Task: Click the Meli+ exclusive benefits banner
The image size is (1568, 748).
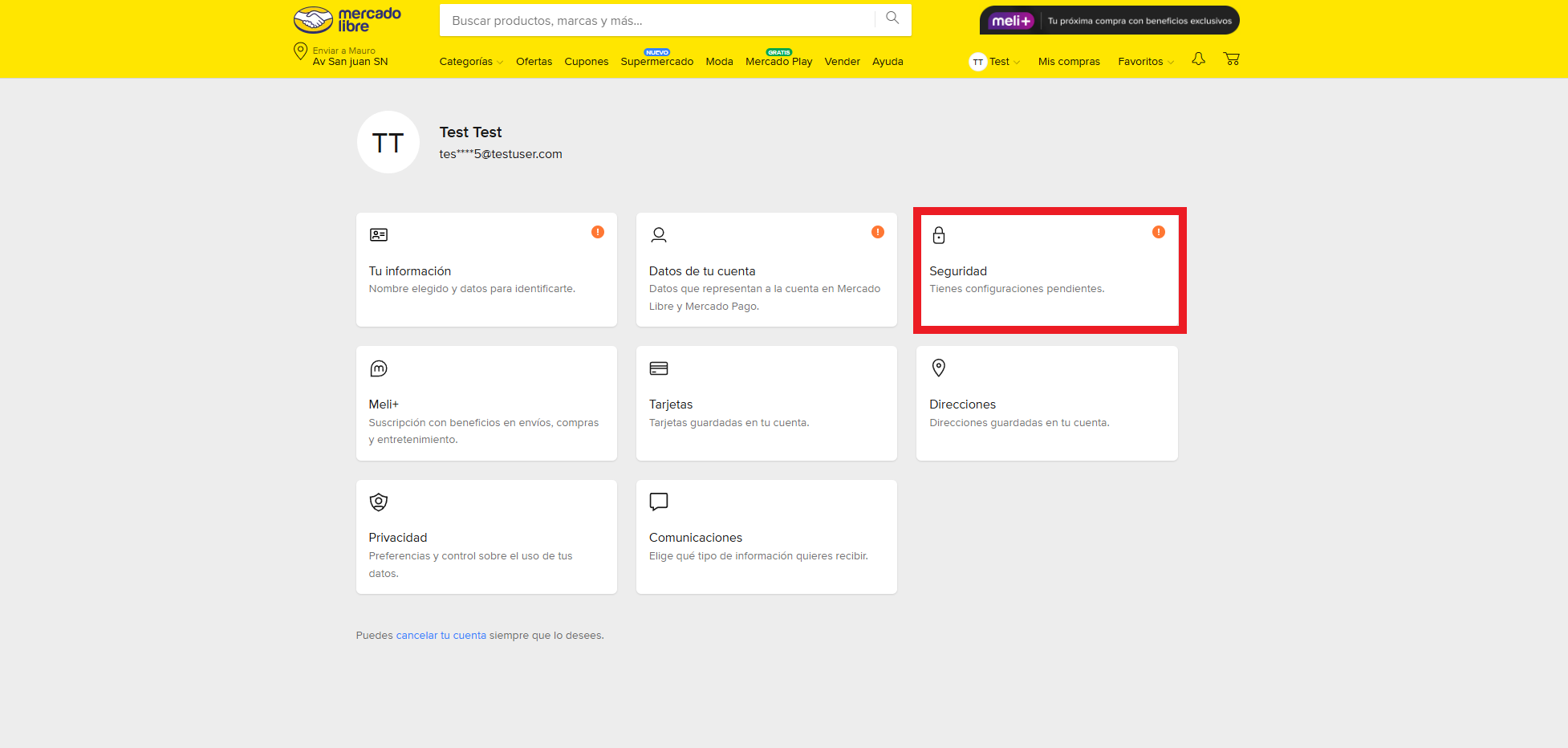Action: [x=1109, y=21]
